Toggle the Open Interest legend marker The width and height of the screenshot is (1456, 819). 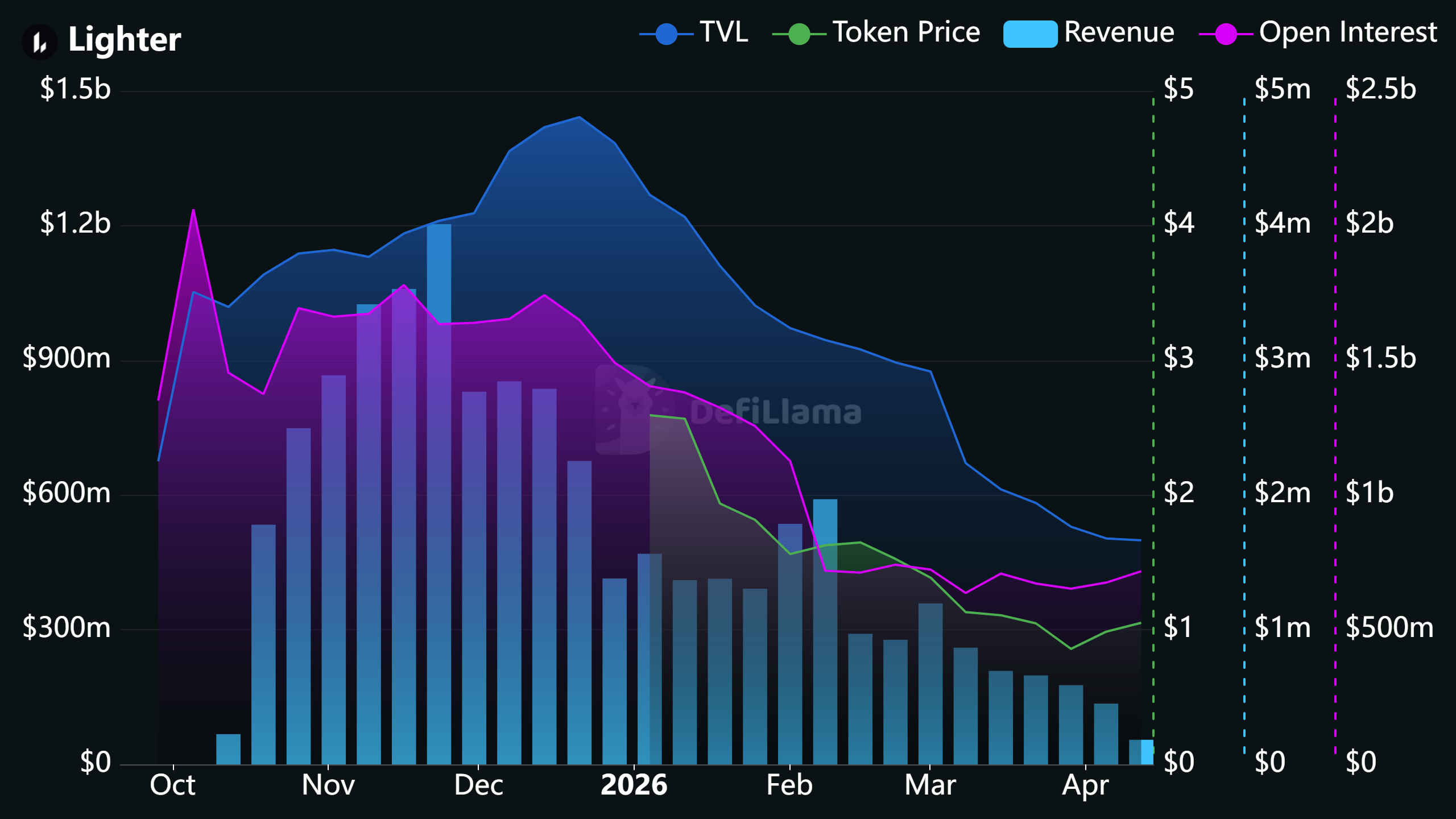click(x=1226, y=34)
